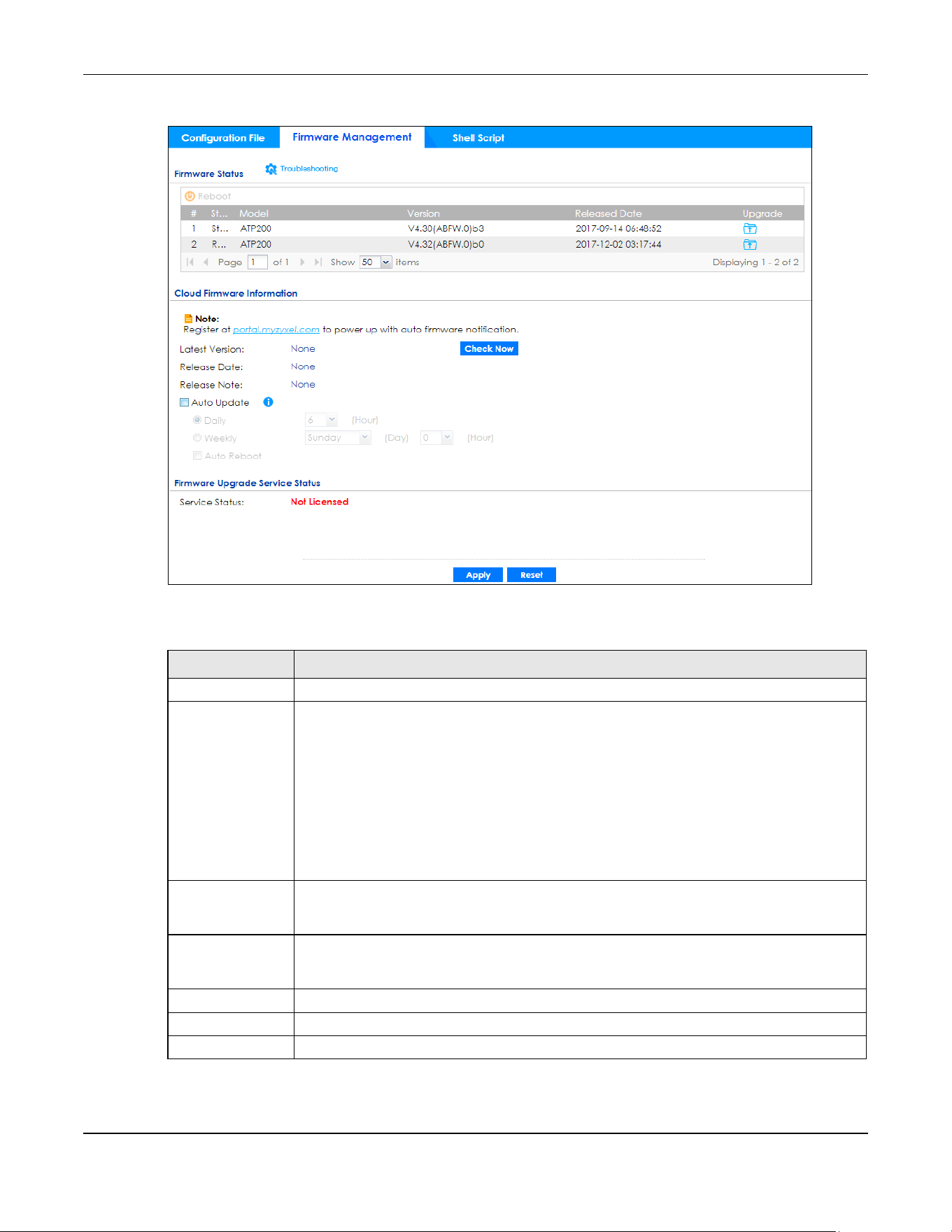Viewport: 952px width, 1232px height.
Task: Click the Page number input field
Action: click(x=258, y=262)
